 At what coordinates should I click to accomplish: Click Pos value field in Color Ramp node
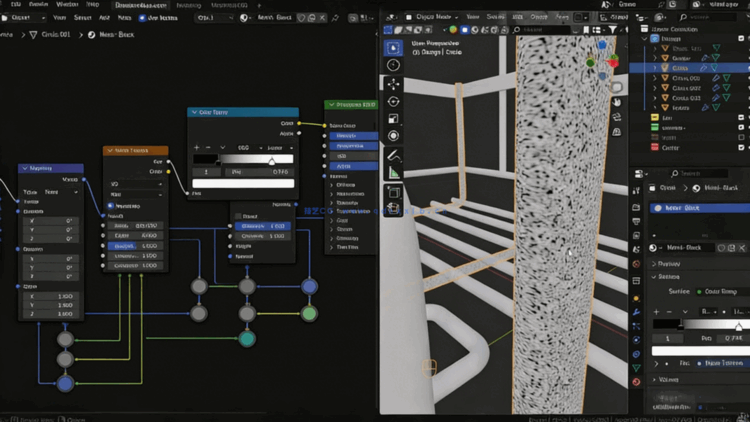pos(260,172)
